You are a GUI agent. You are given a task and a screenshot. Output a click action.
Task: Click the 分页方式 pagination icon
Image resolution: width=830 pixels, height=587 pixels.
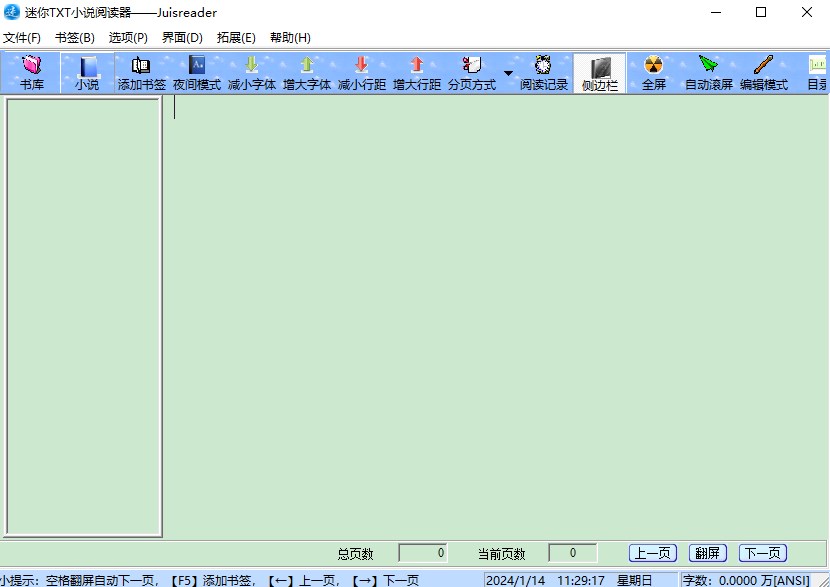click(472, 73)
